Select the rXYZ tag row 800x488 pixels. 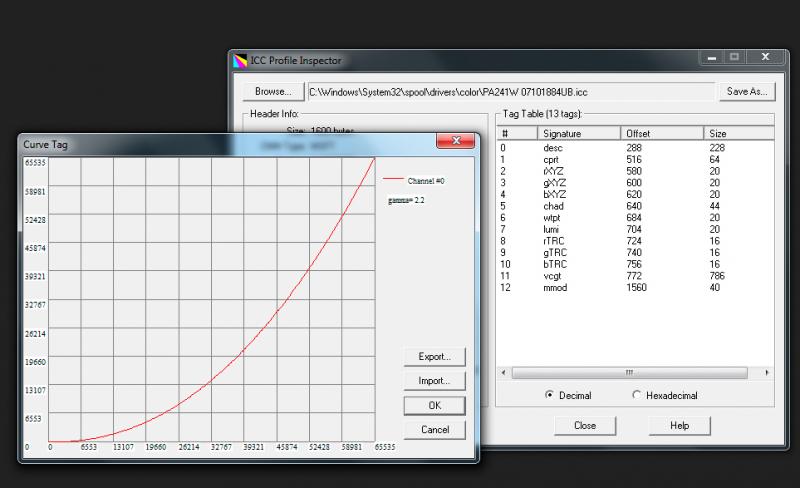click(635, 171)
